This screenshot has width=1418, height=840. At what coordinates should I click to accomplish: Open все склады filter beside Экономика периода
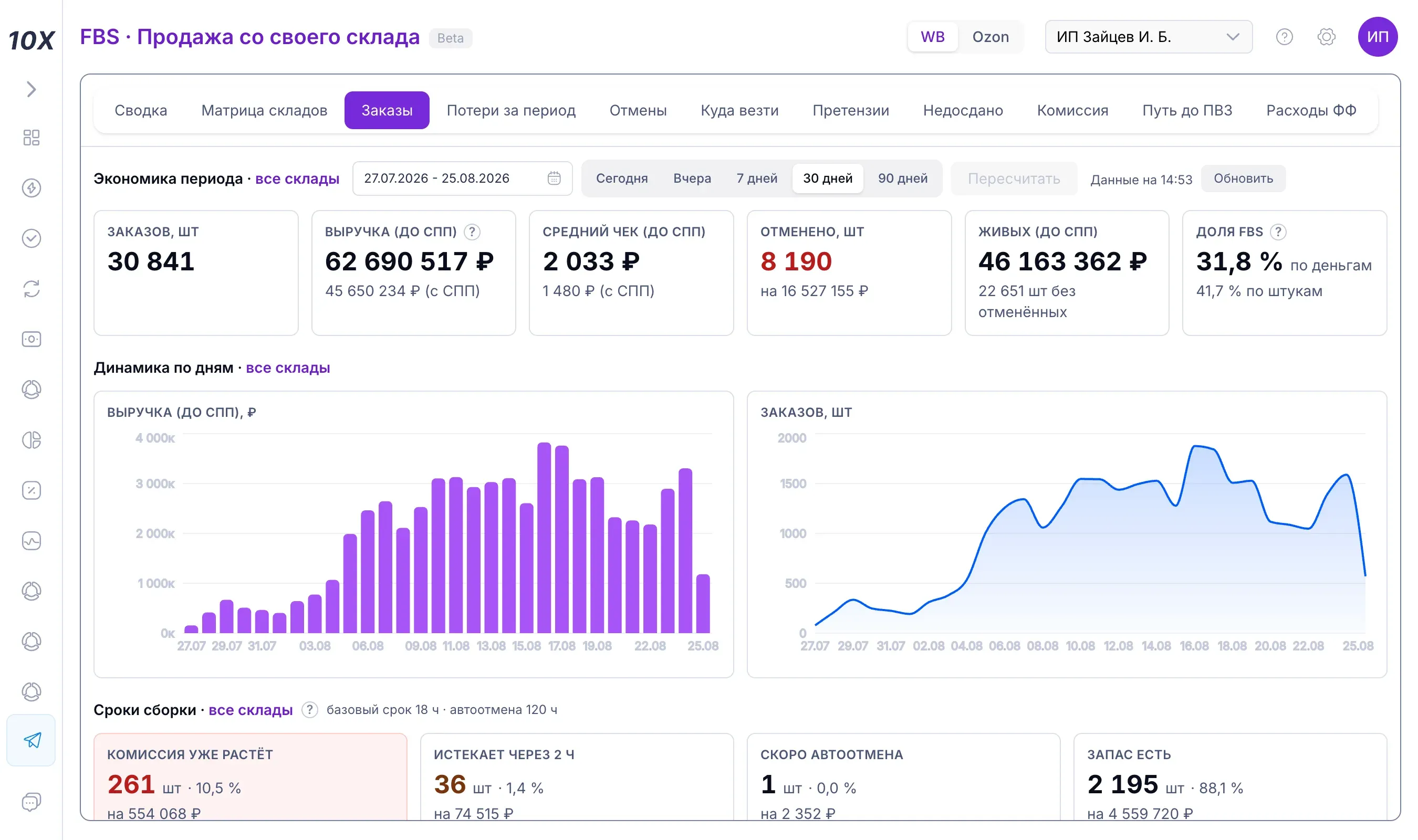(x=297, y=179)
